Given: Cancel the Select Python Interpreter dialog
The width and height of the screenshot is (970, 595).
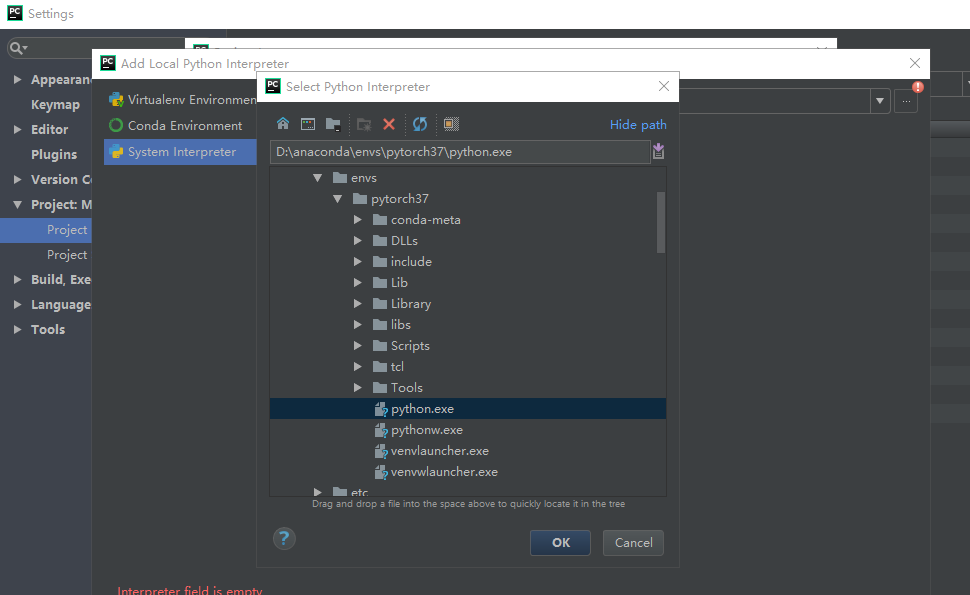Looking at the screenshot, I should (633, 542).
